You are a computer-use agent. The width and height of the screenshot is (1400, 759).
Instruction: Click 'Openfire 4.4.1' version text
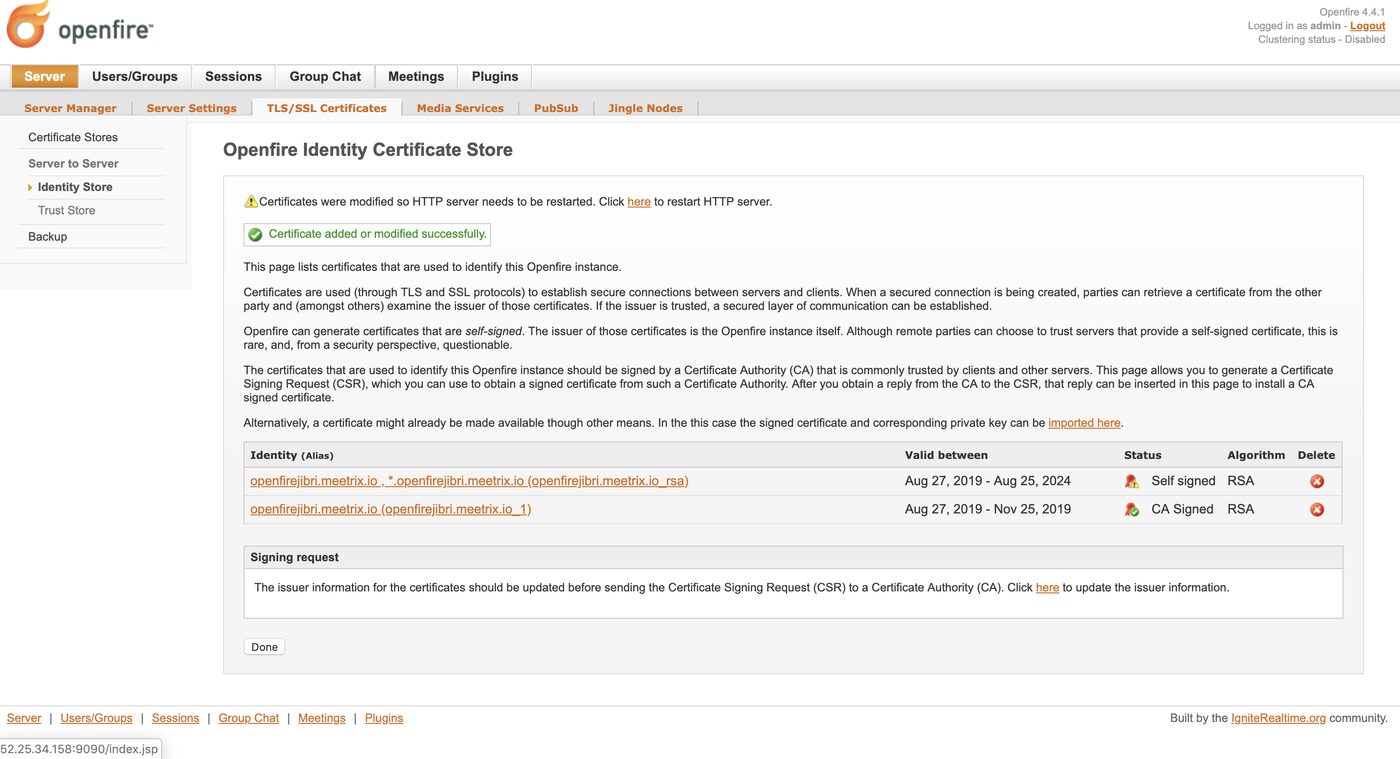(1352, 12)
